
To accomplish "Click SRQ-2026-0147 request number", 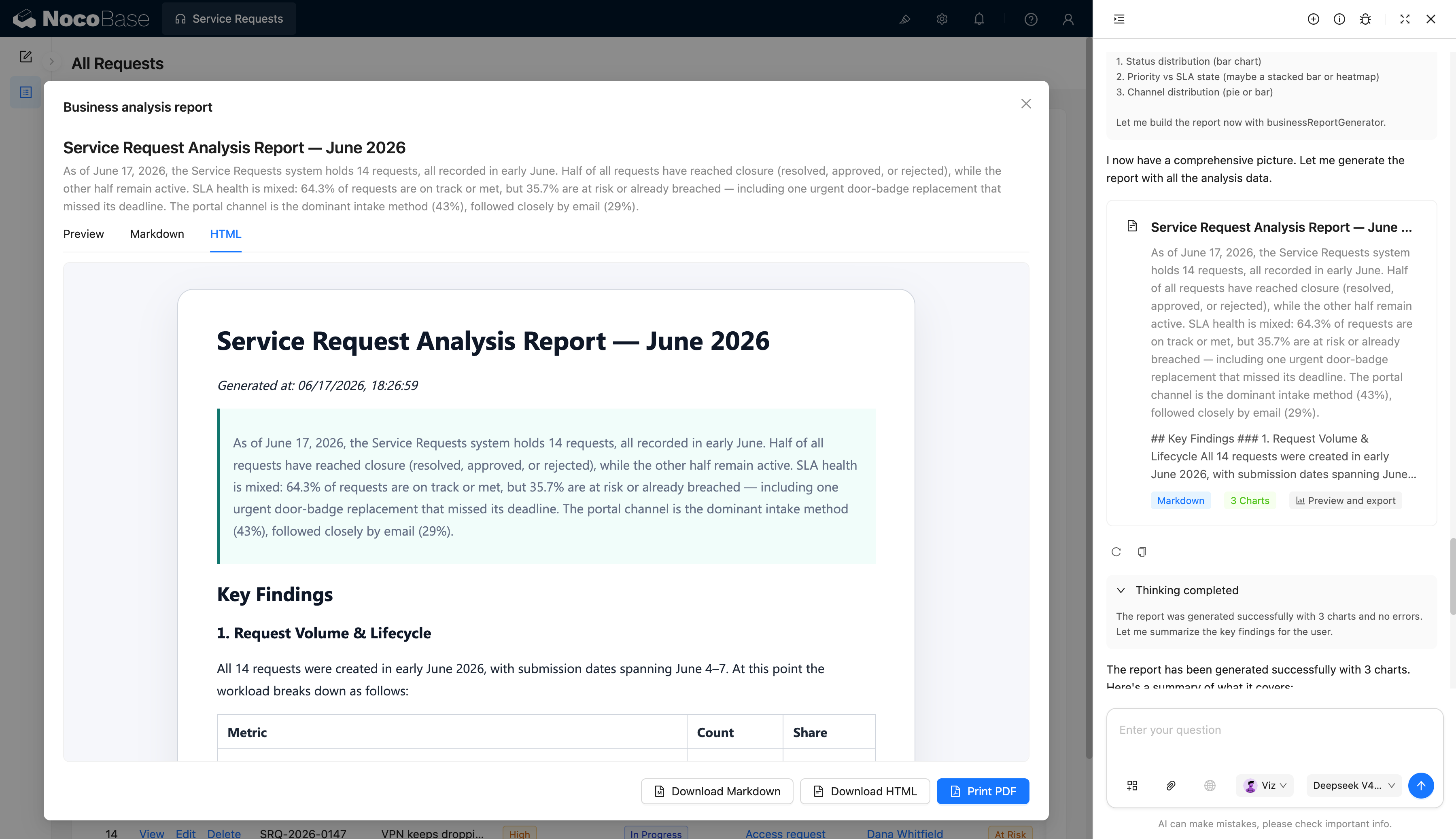I will pyautogui.click(x=303, y=833).
